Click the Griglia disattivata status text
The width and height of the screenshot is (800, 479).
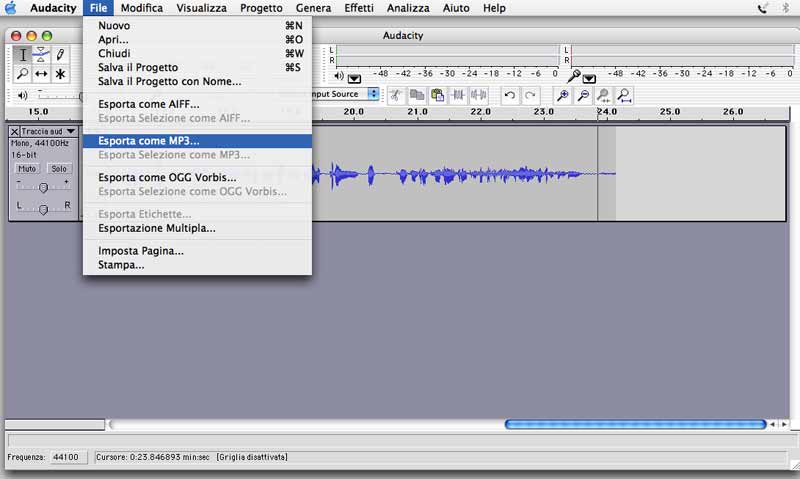(252, 457)
